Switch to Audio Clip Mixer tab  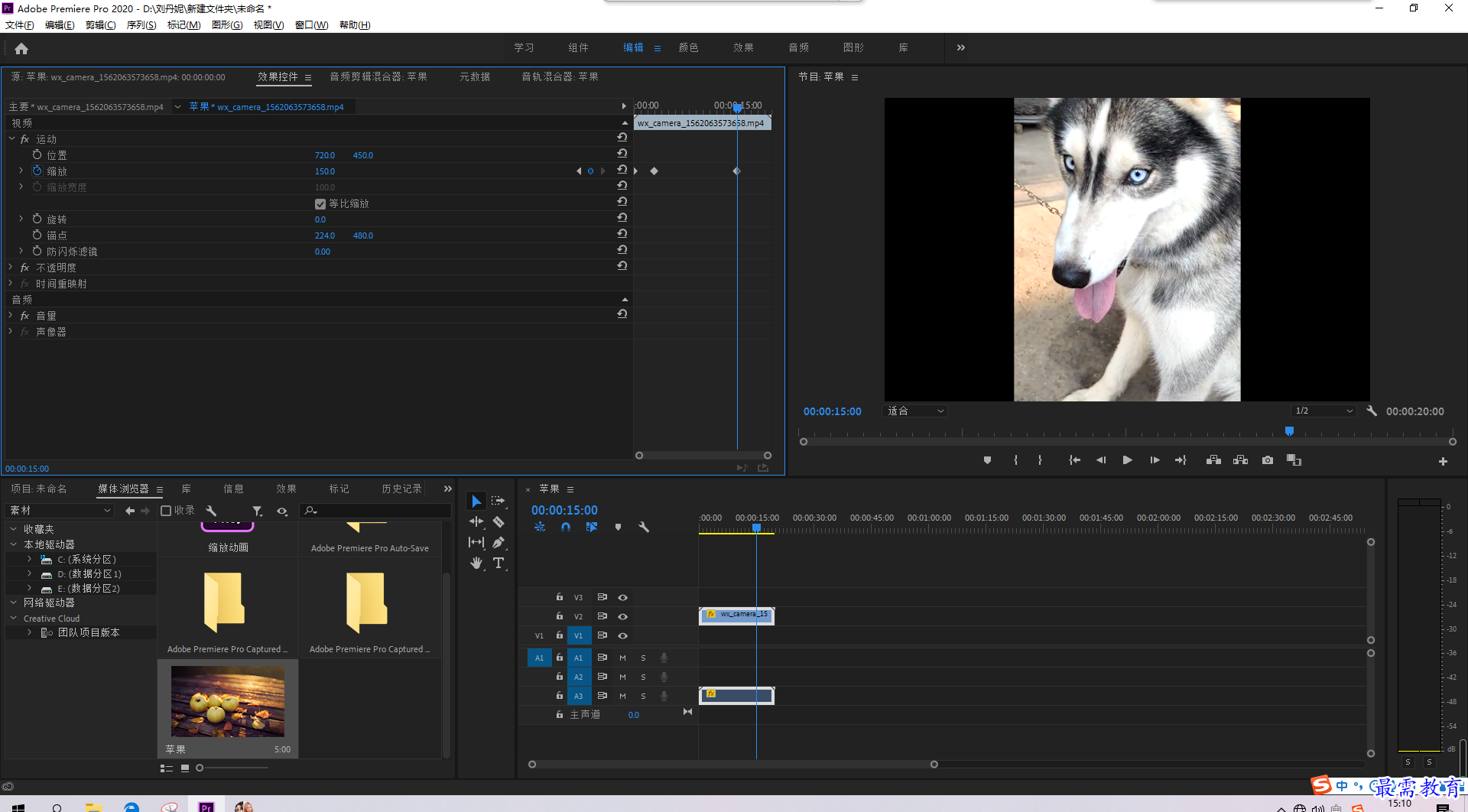378,76
